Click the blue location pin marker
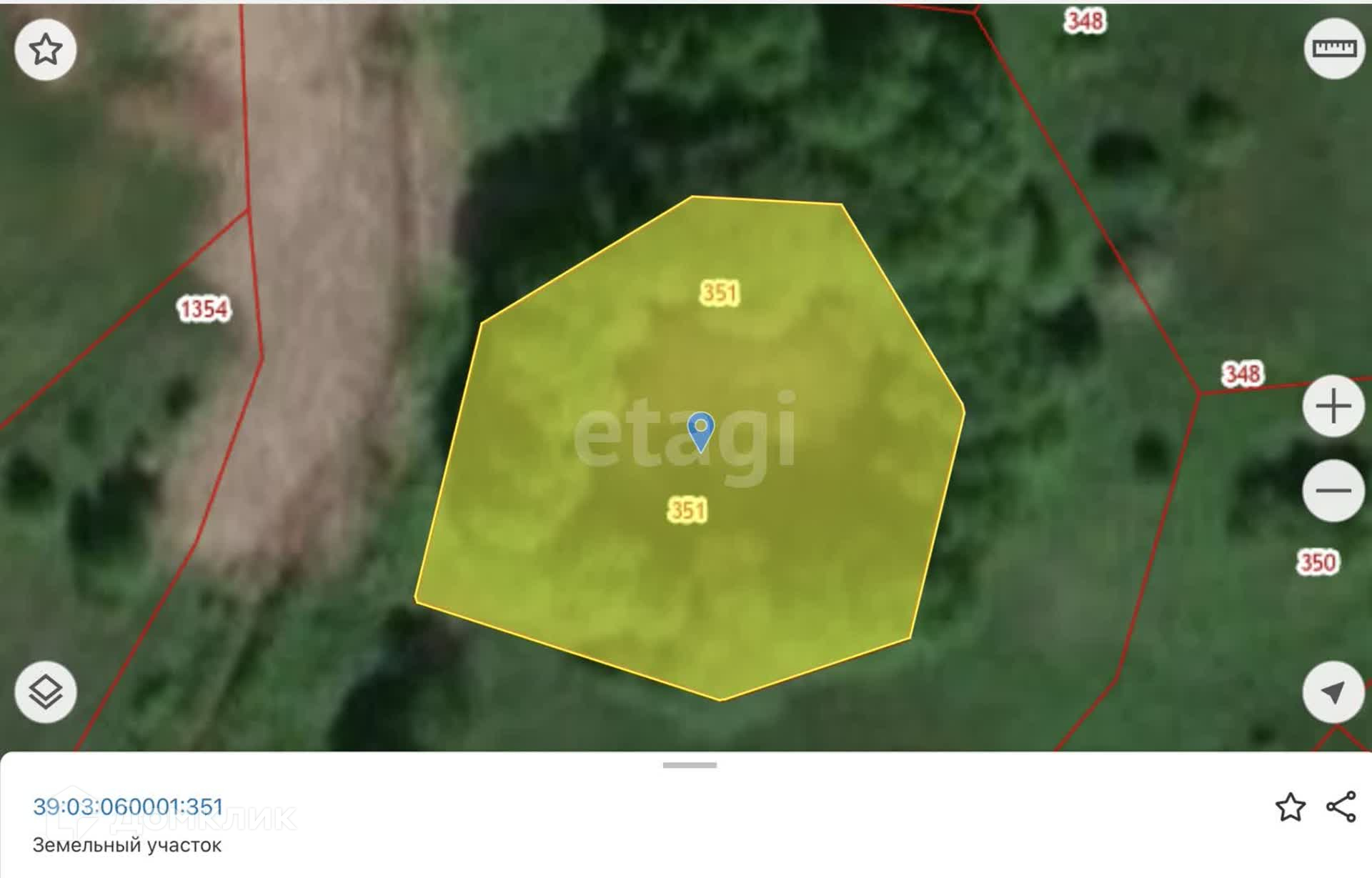 pyautogui.click(x=700, y=431)
